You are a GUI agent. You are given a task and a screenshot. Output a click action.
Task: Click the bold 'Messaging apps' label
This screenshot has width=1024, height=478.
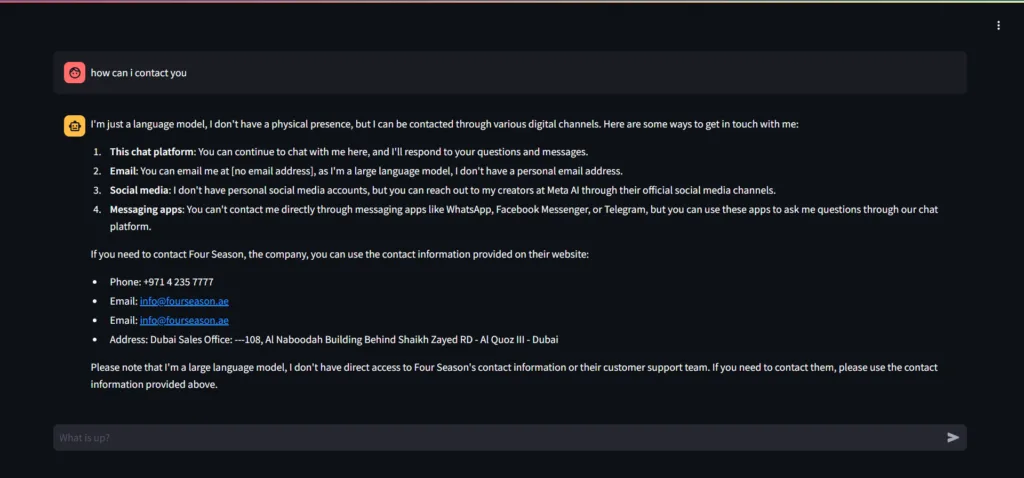tap(147, 210)
